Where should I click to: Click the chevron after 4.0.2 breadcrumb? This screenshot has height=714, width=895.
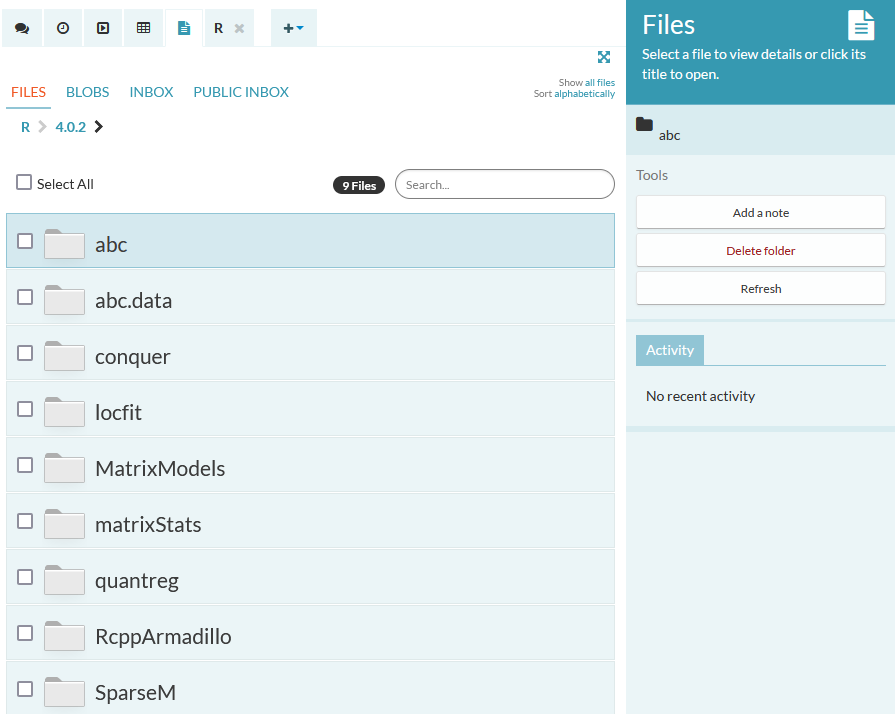[x=98, y=127]
